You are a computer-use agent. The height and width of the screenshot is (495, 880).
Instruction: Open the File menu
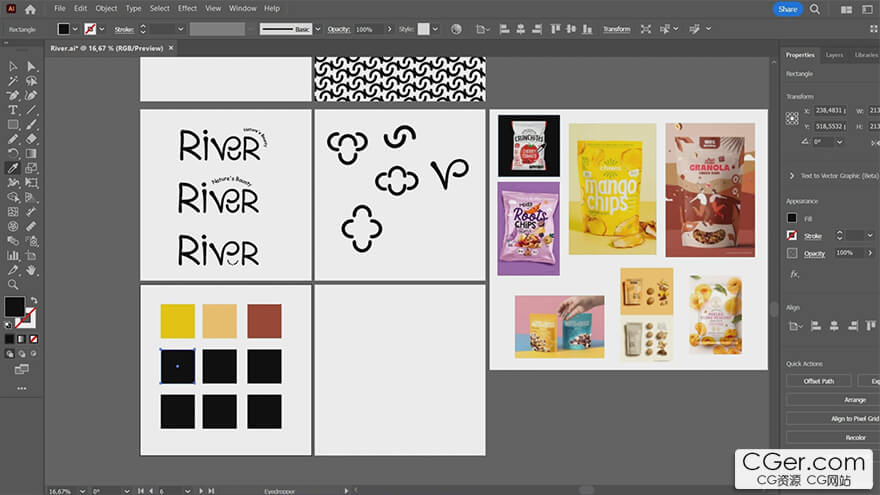[x=59, y=8]
